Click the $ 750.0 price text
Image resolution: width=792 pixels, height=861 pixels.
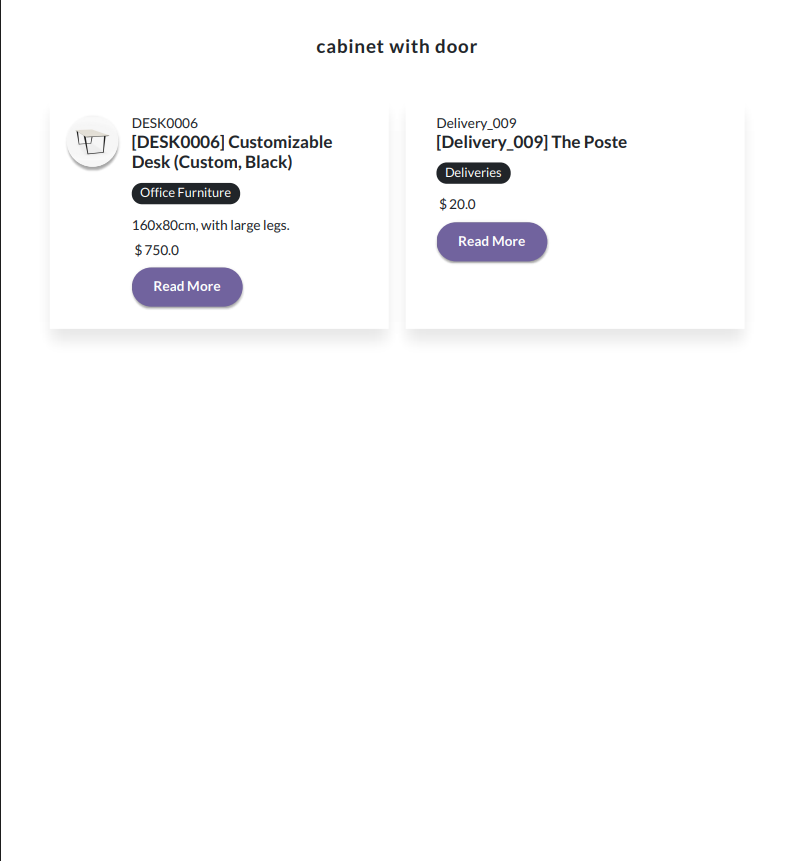(x=157, y=250)
